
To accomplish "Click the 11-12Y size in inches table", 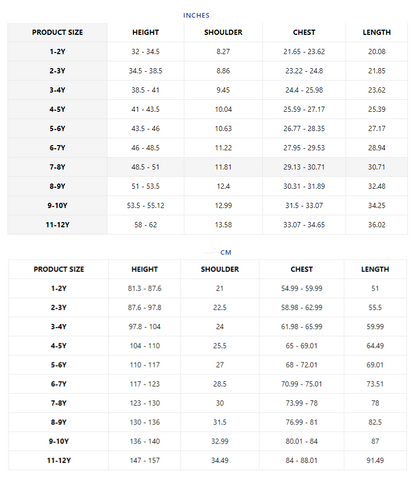I will 57,225.
